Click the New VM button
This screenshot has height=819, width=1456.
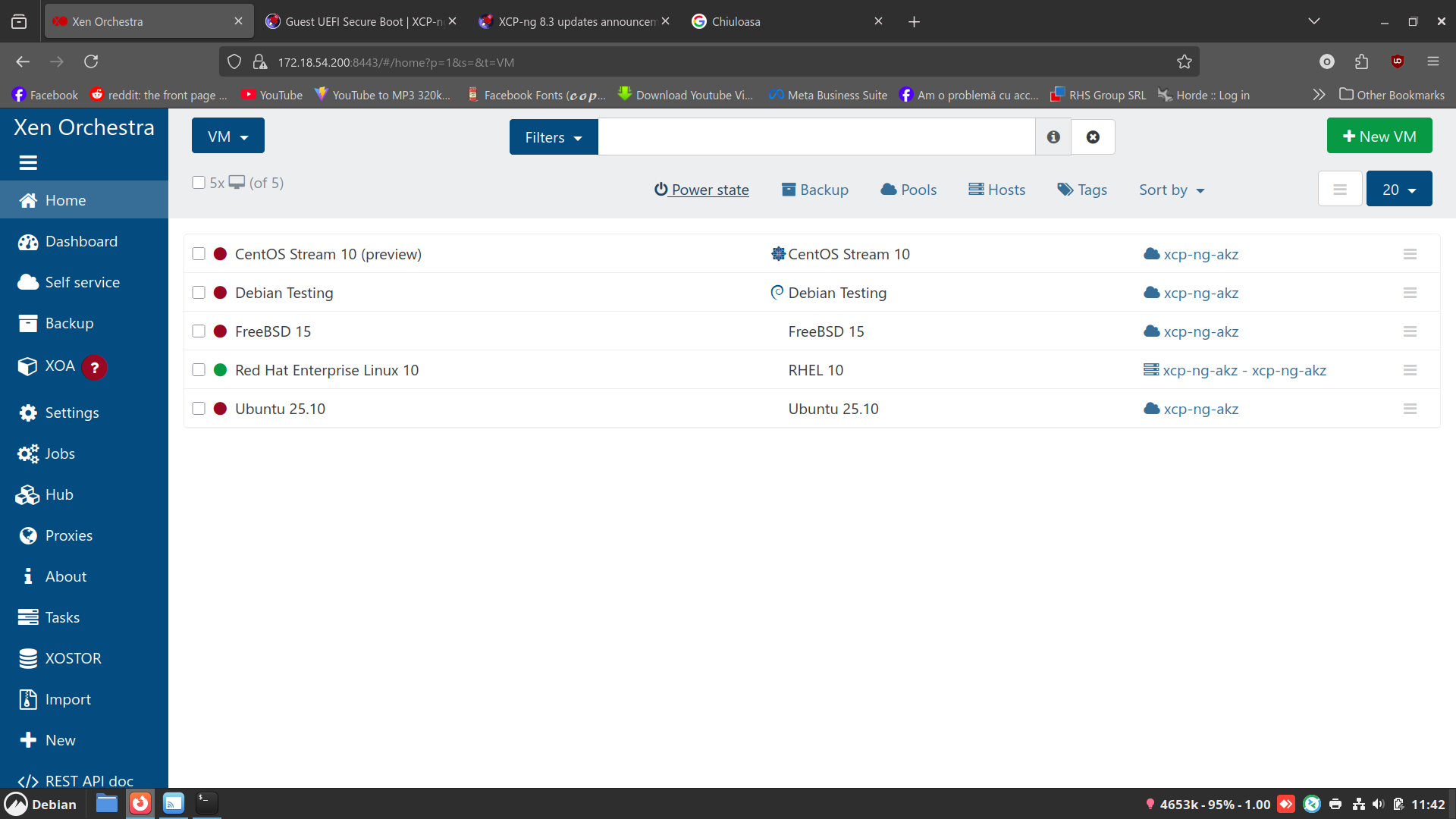point(1379,136)
